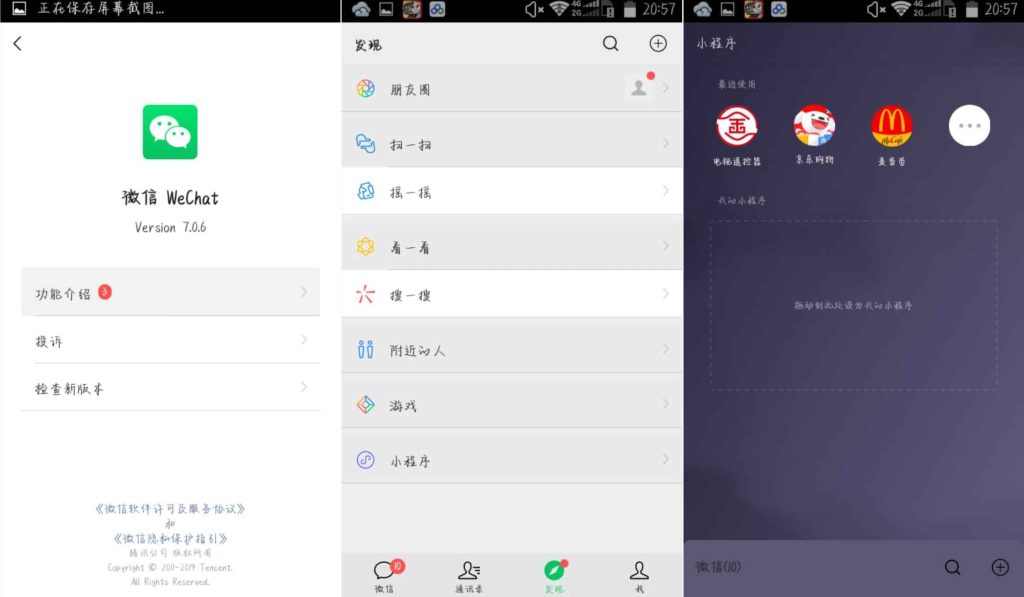Expand chevron on 摇一摇 row
Viewport: 1024px width, 597px height.
(x=665, y=191)
